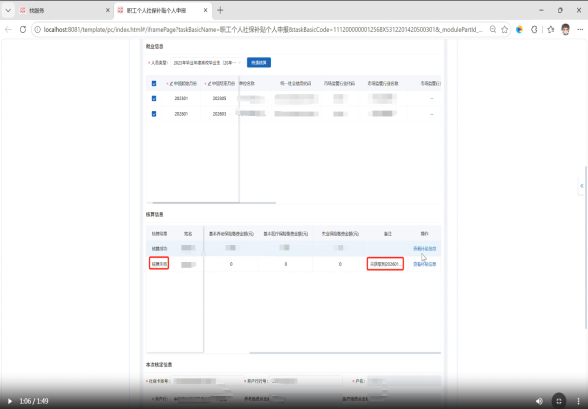Image resolution: width=588 pixels, height=409 pixels.
Task: Click the 202305 end month cell
Action: click(x=219, y=98)
